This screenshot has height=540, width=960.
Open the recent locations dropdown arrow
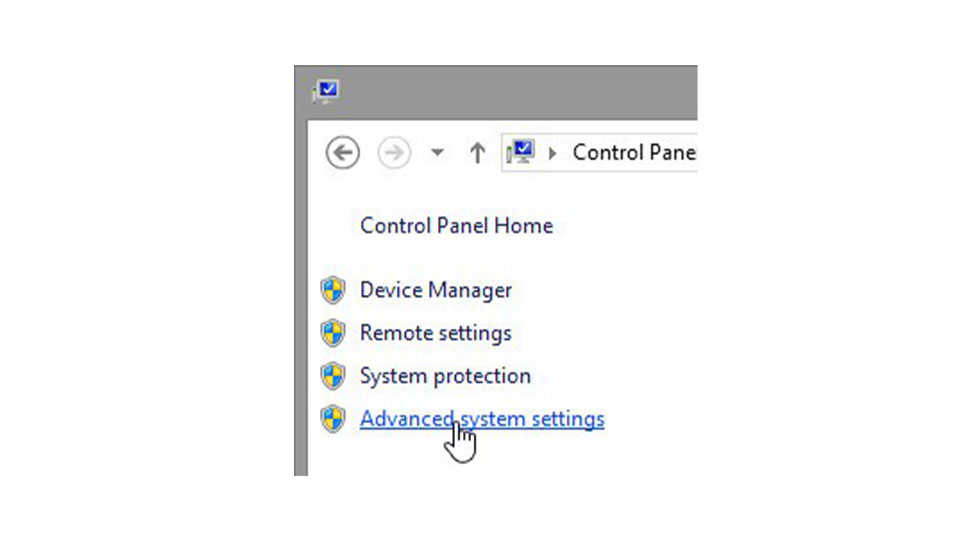(437, 152)
